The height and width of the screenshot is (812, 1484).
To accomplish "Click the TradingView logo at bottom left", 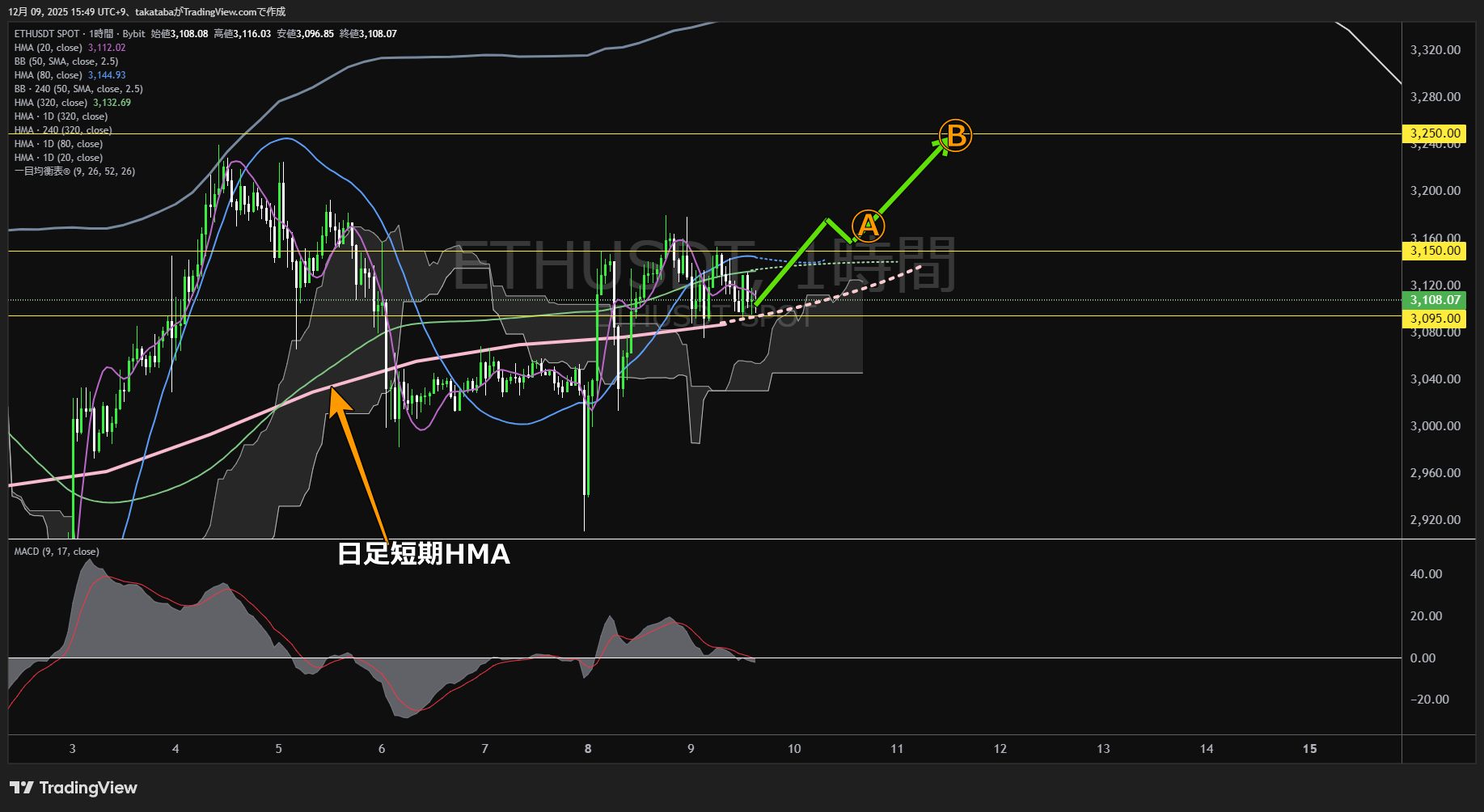I will [74, 788].
